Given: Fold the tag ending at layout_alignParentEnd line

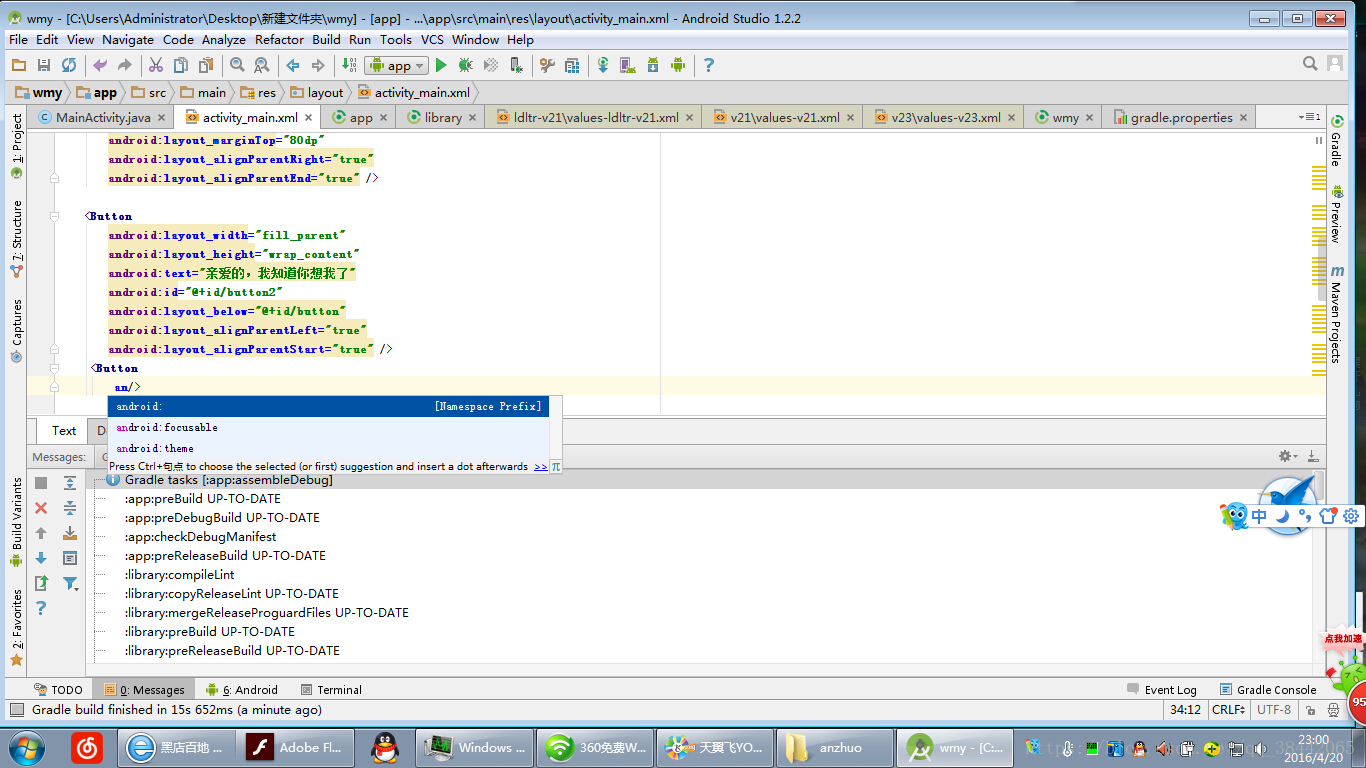Looking at the screenshot, I should [x=54, y=178].
